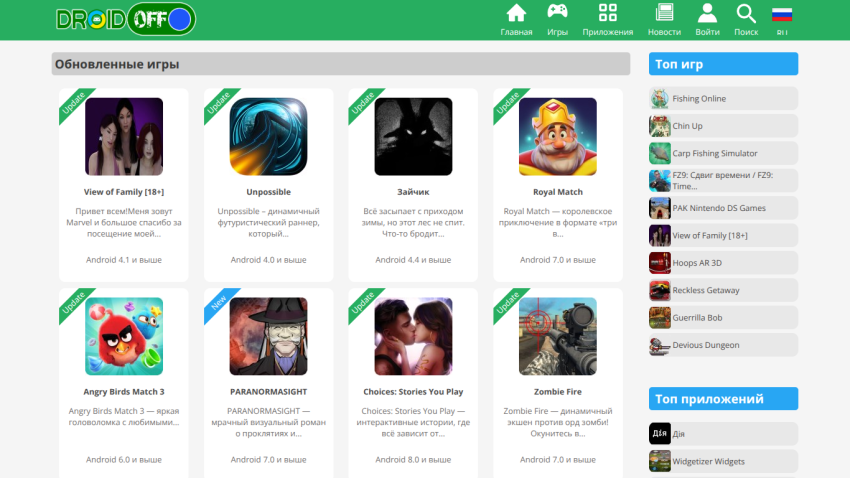Open Carp Fishing Simulator in top games
Viewport: 850px width, 478px height.
tap(723, 153)
